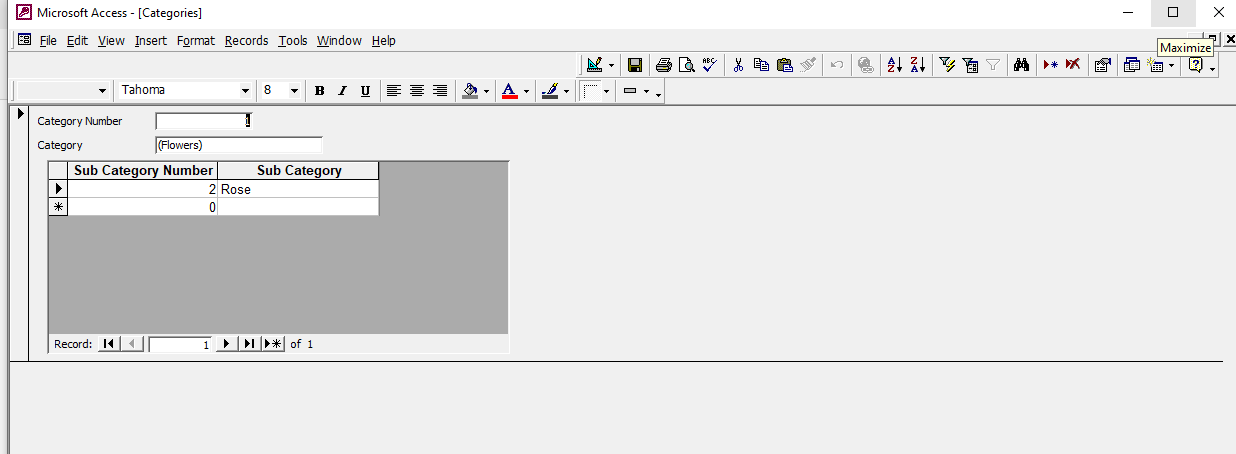Open the font size 8 dropdown

(294, 90)
